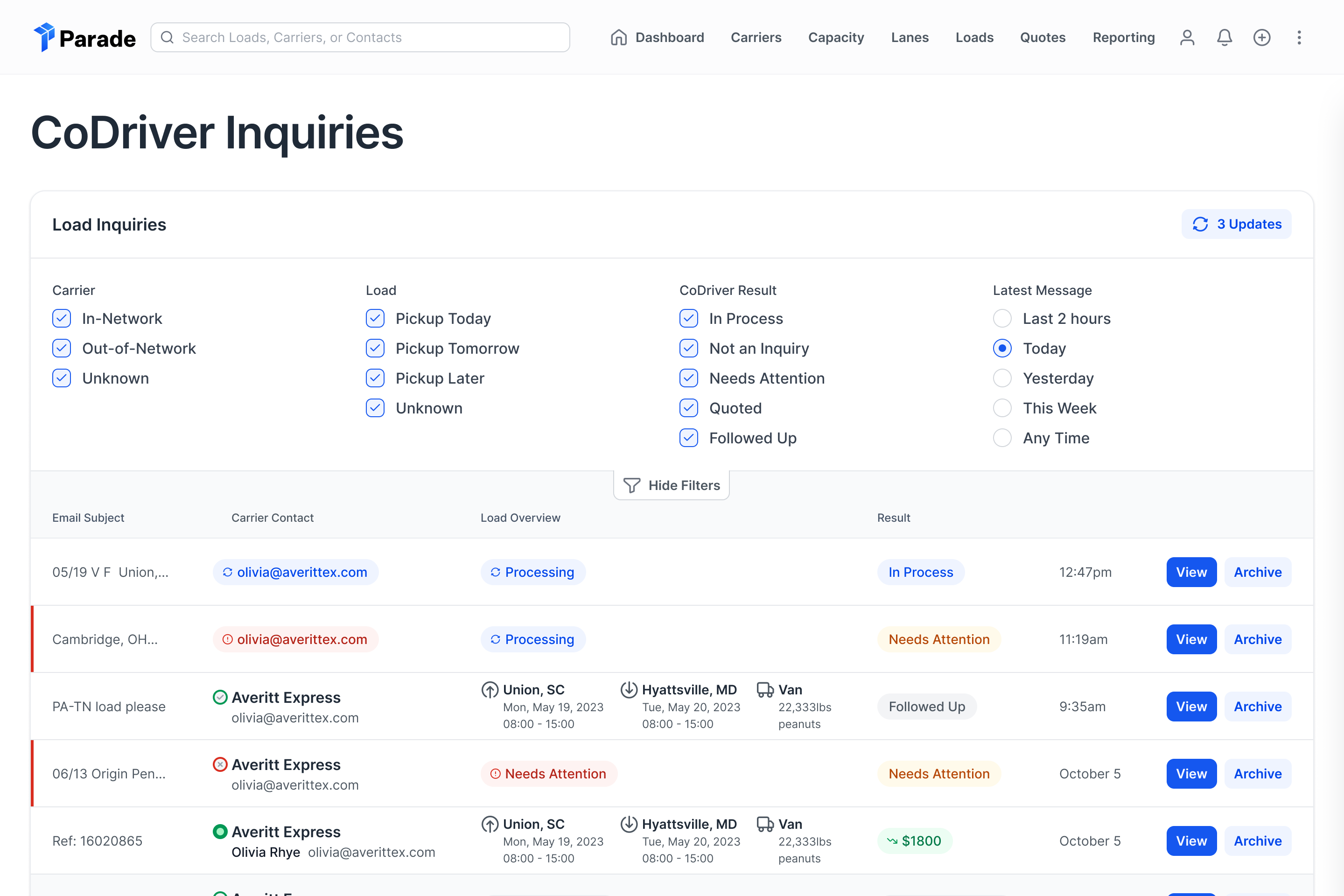Select the Yesterday radio button
The height and width of the screenshot is (896, 1344).
1002,378
